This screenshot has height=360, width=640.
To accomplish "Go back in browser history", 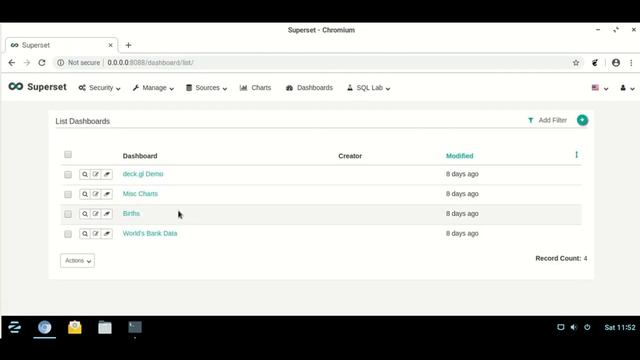I will click(x=11, y=62).
